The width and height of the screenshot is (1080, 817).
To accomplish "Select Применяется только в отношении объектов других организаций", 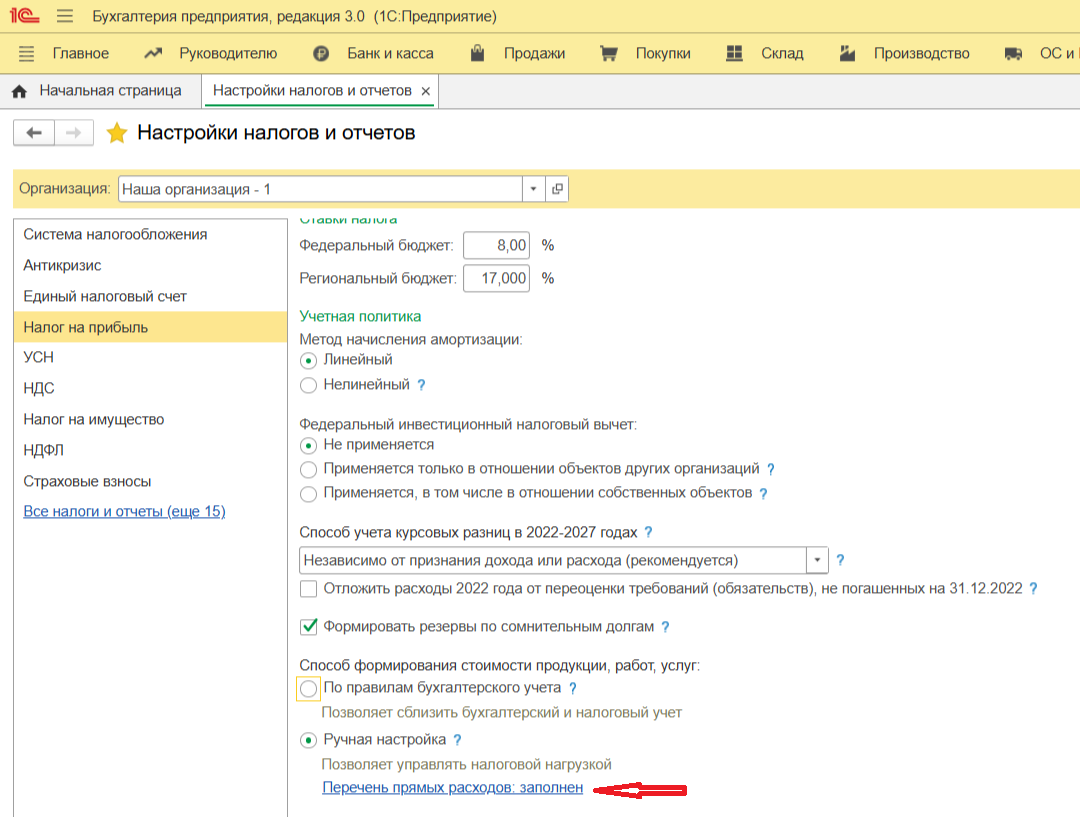I will pos(309,470).
